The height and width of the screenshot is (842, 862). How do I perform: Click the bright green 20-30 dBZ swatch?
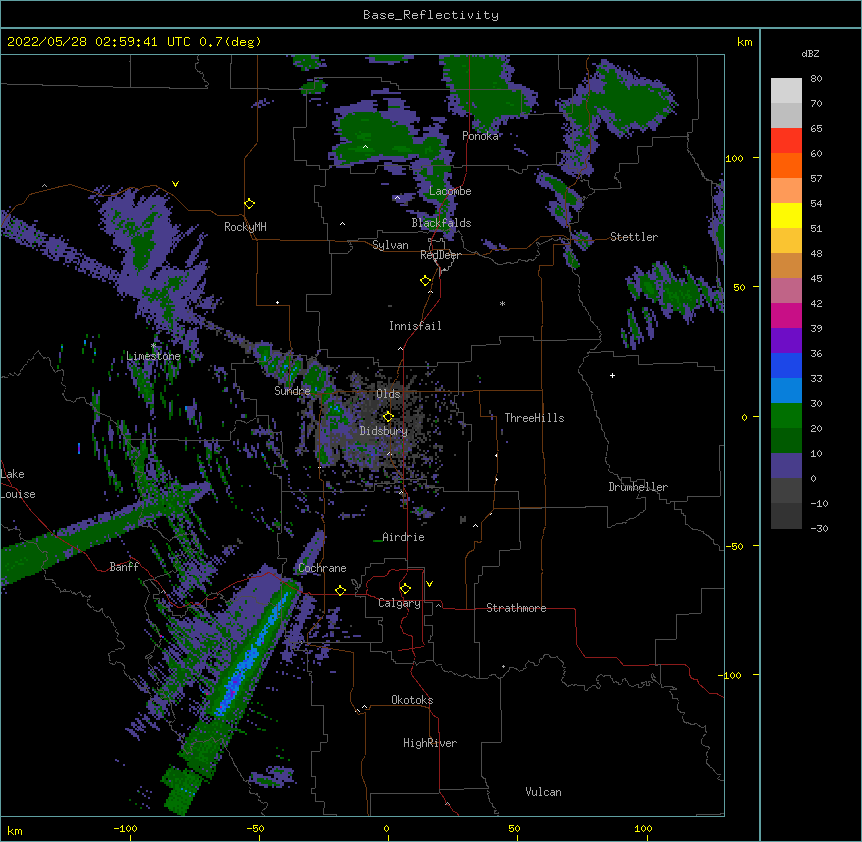pyautogui.click(x=786, y=416)
